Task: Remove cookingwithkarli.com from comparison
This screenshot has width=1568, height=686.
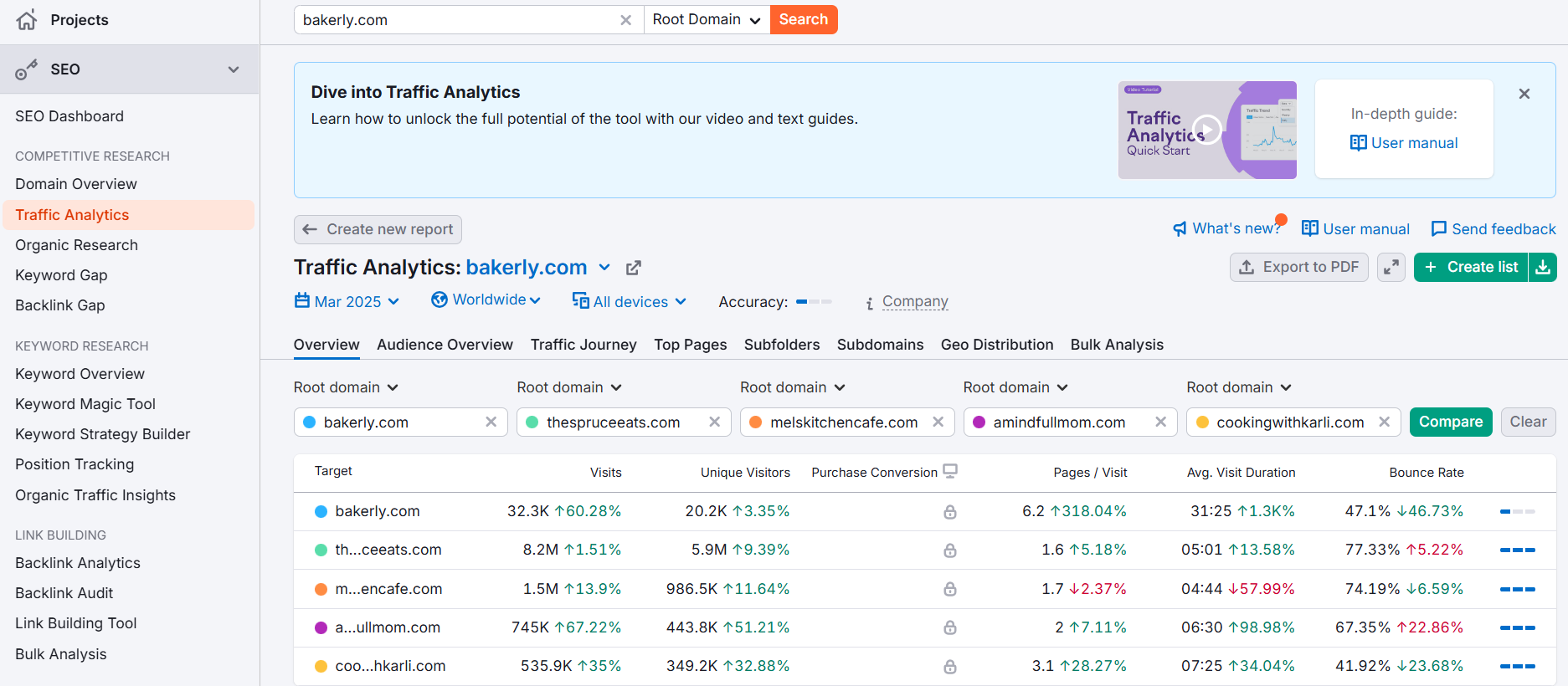Action: [1385, 422]
